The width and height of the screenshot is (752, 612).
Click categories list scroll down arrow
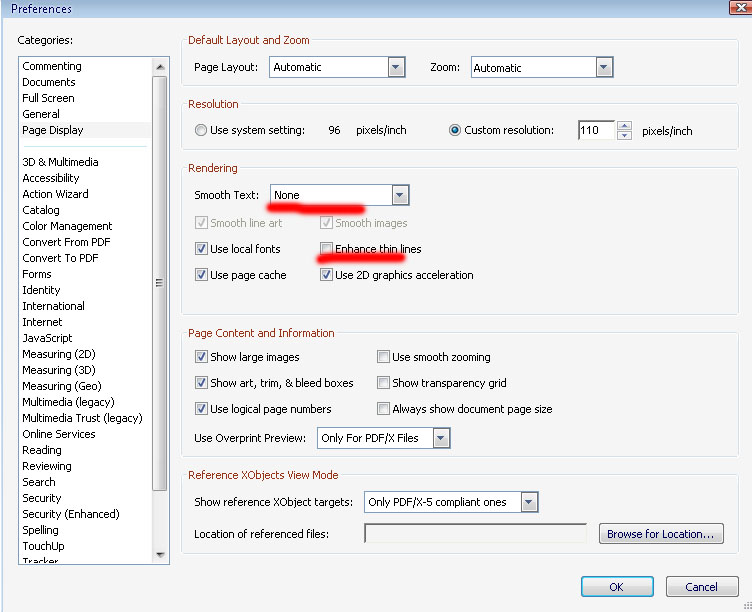160,555
